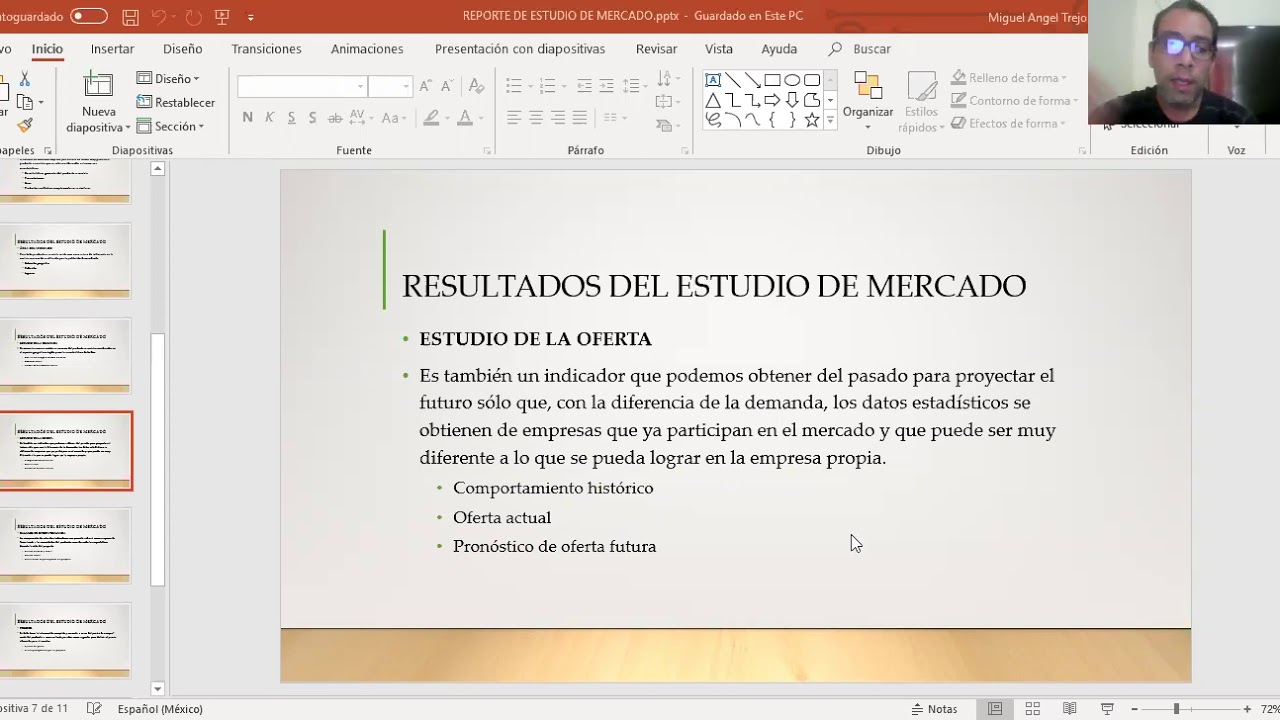Click the Organizar arrange icon
Viewport: 1280px width, 720px height.
point(868,86)
